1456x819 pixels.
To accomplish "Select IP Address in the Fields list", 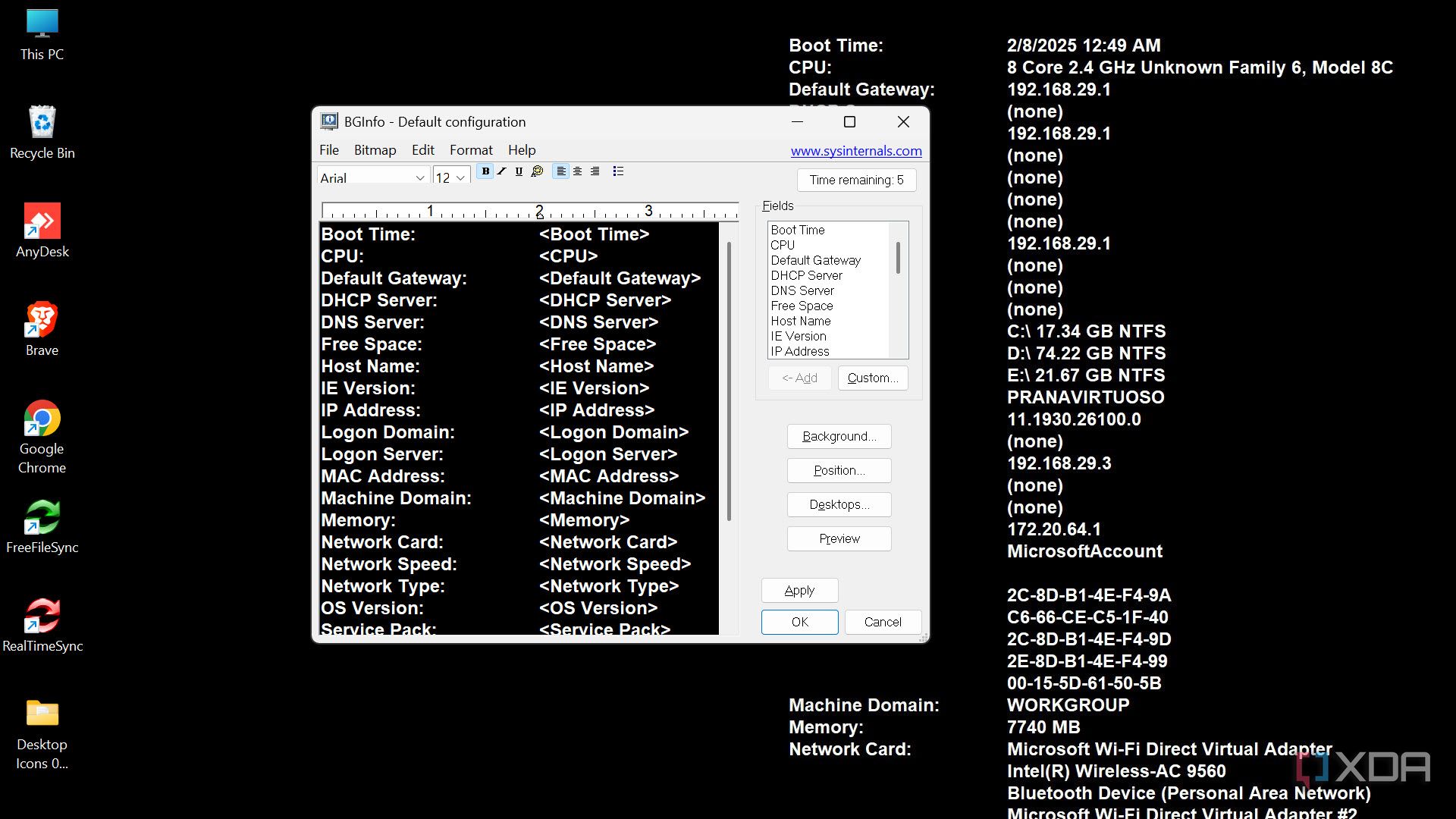I will click(x=800, y=351).
